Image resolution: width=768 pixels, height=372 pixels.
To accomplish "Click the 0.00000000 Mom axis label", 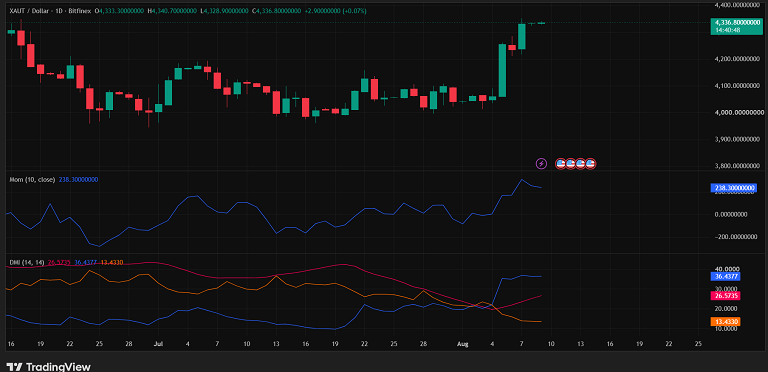I will (x=730, y=214).
